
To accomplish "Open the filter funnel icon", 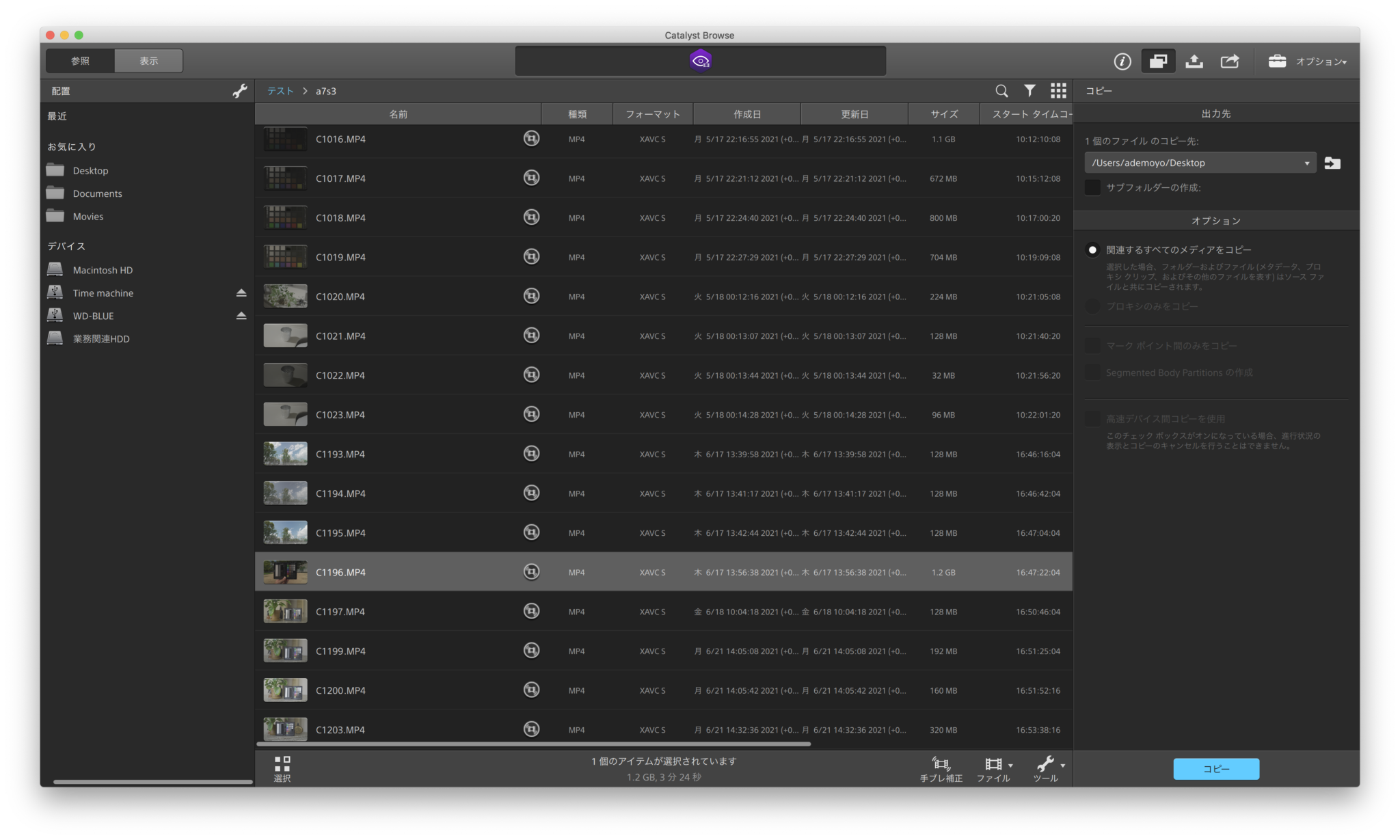I will [1029, 91].
